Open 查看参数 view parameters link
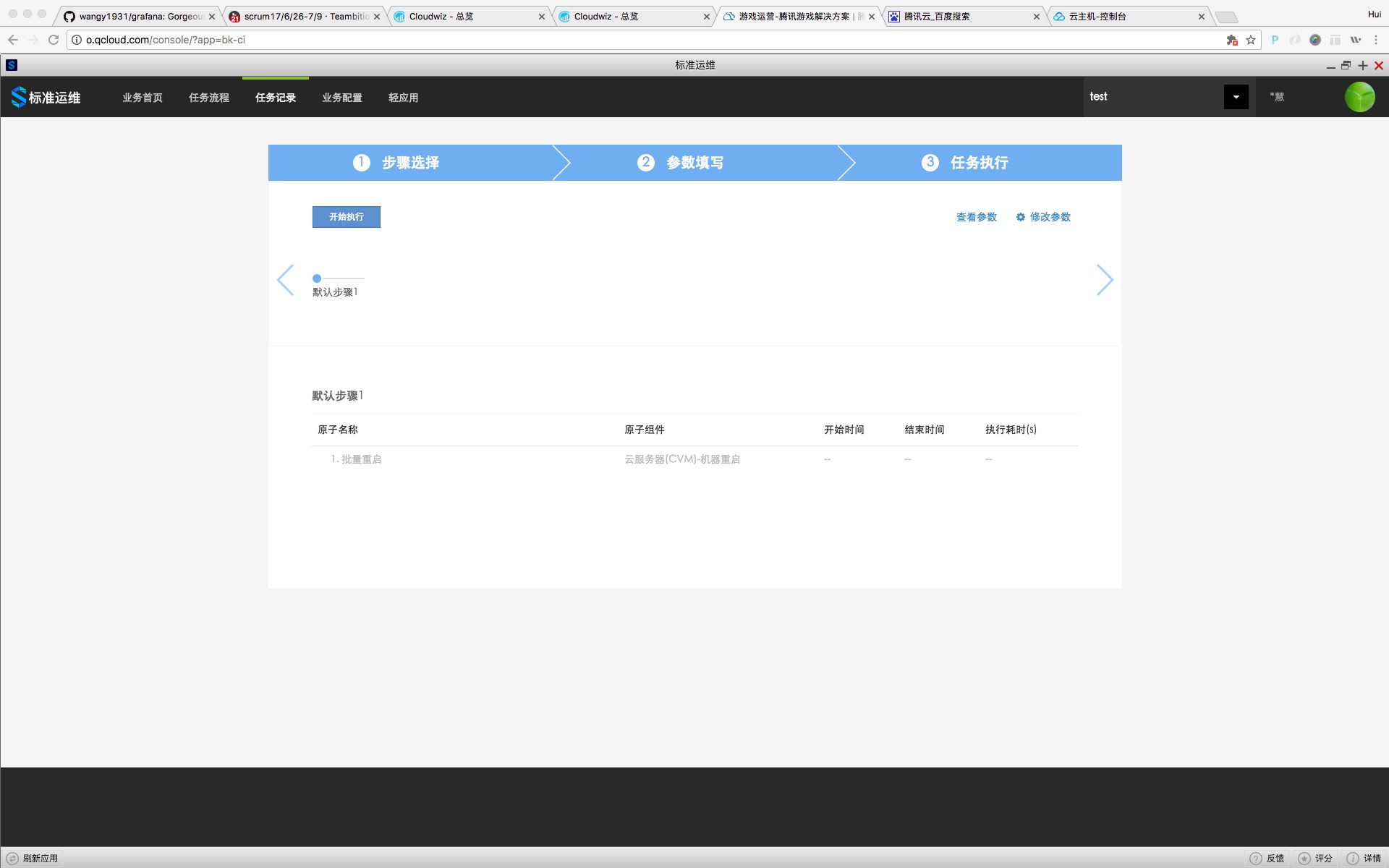 [976, 217]
